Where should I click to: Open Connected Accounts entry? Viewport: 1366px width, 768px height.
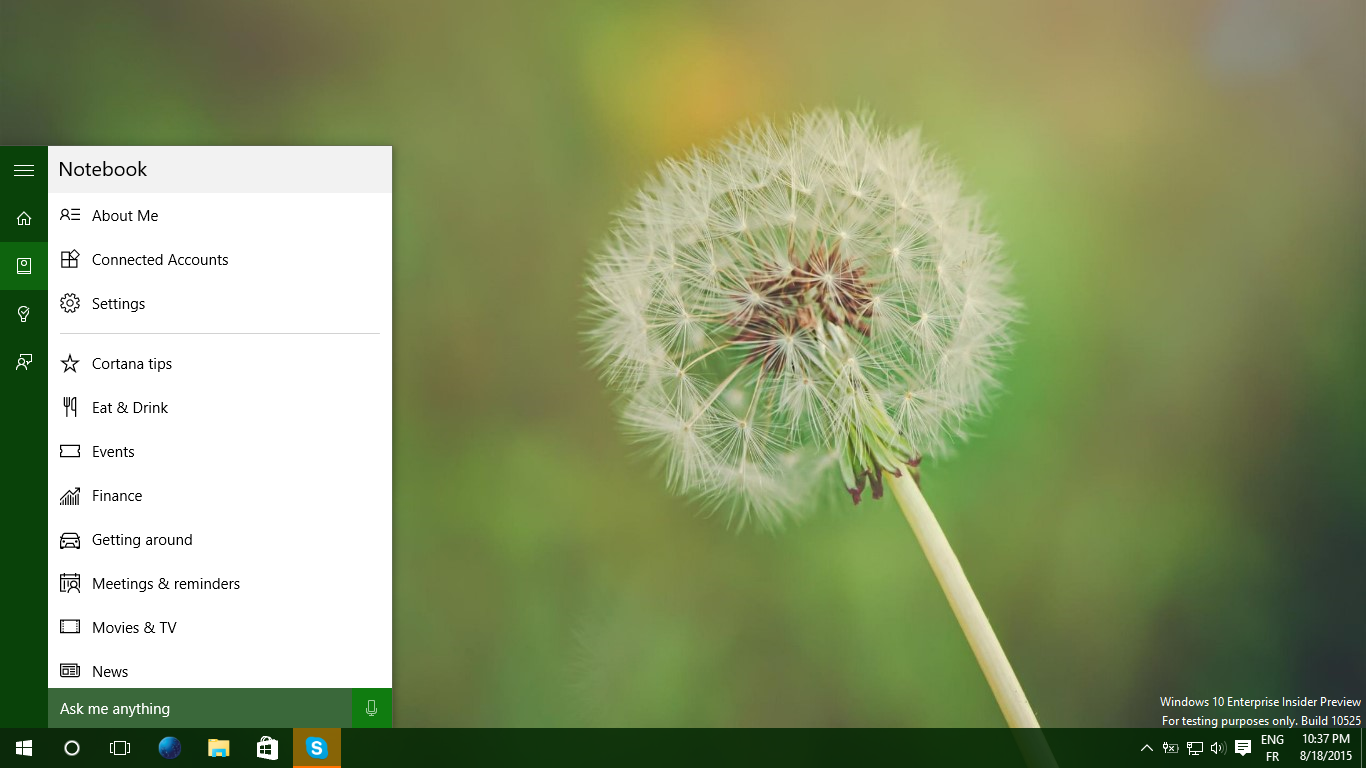[x=220, y=259]
